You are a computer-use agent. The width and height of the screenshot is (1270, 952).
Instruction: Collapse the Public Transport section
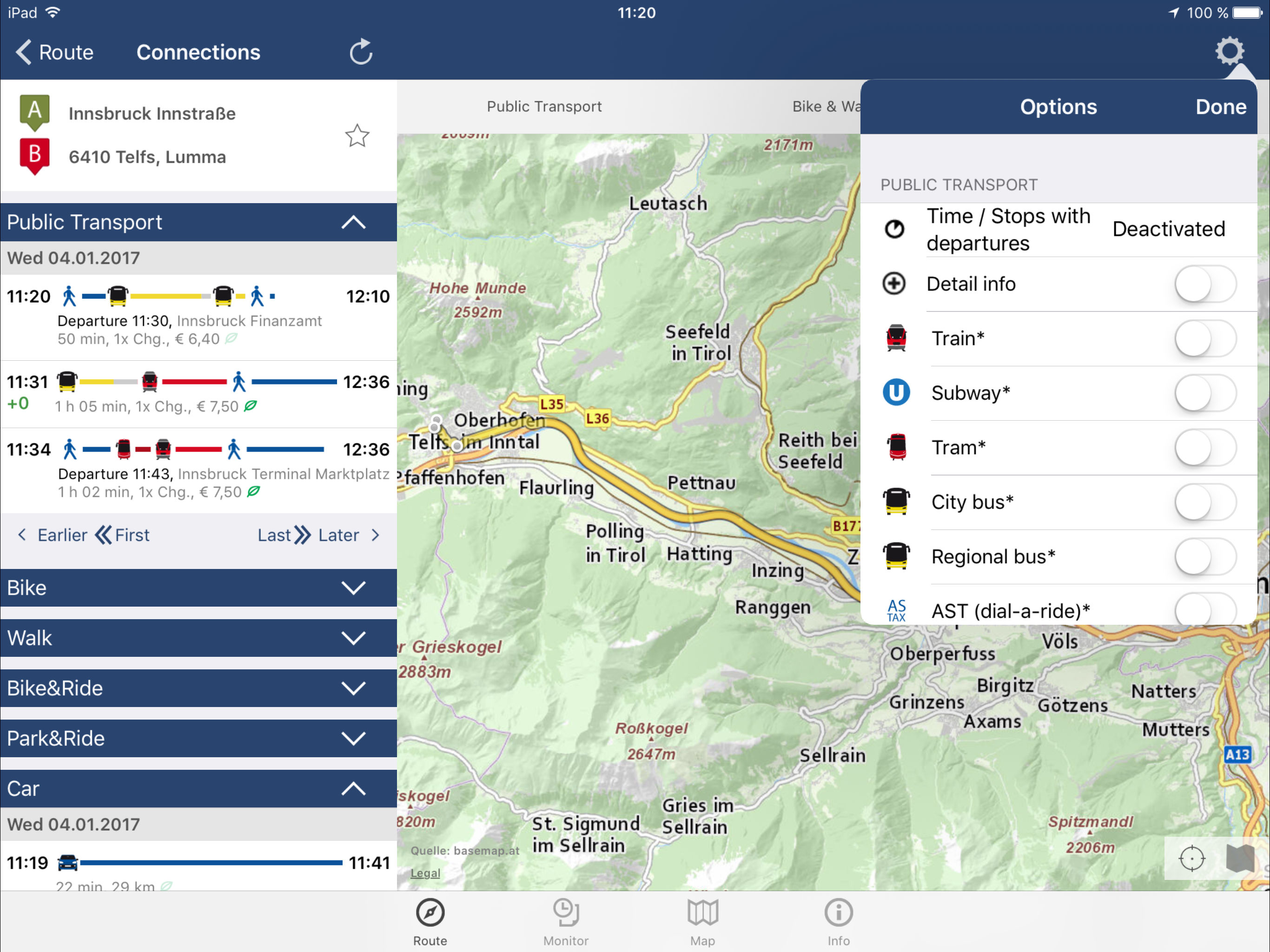[x=198, y=222]
